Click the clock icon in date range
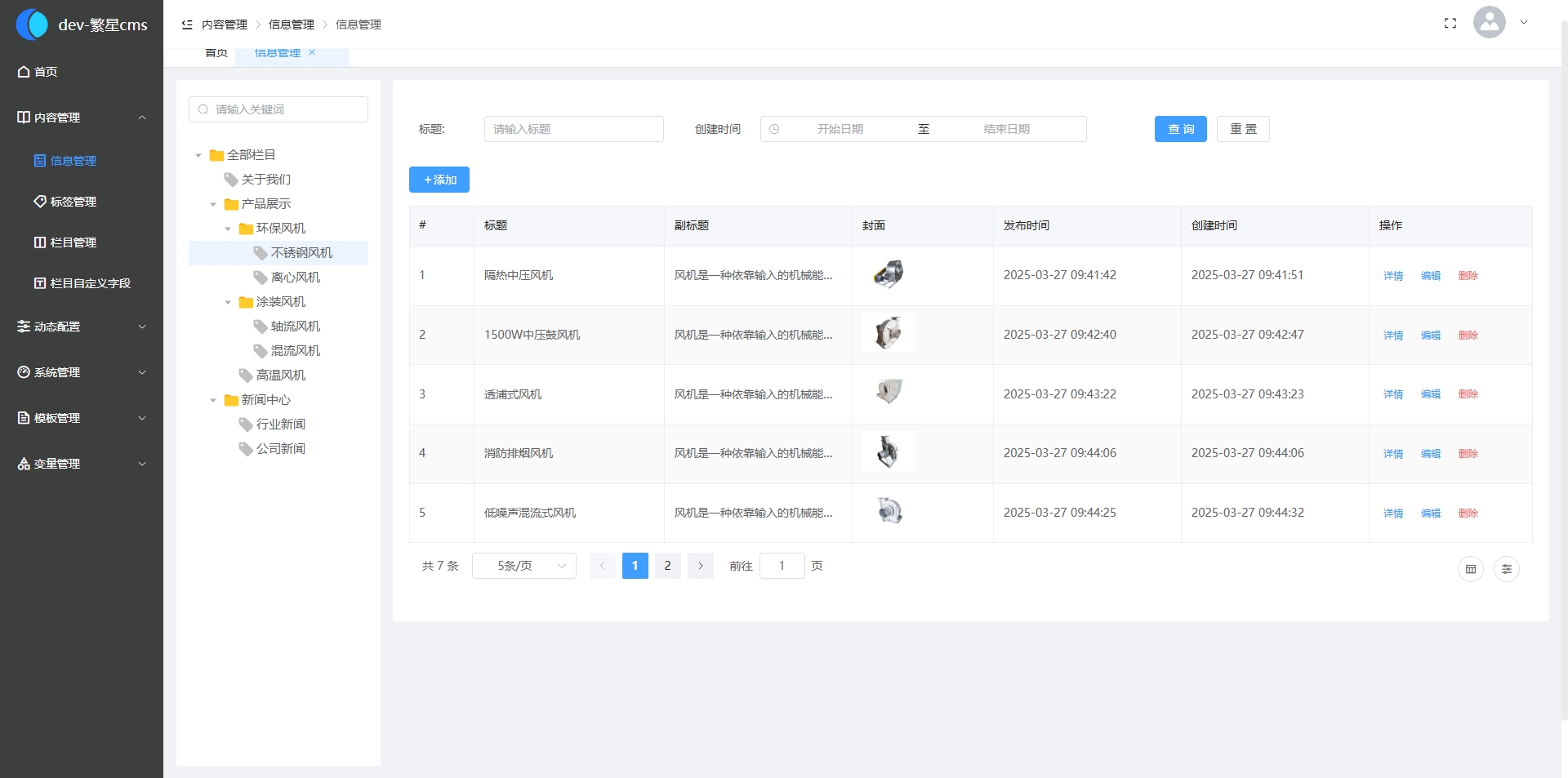The height and width of the screenshot is (778, 1568). click(774, 129)
